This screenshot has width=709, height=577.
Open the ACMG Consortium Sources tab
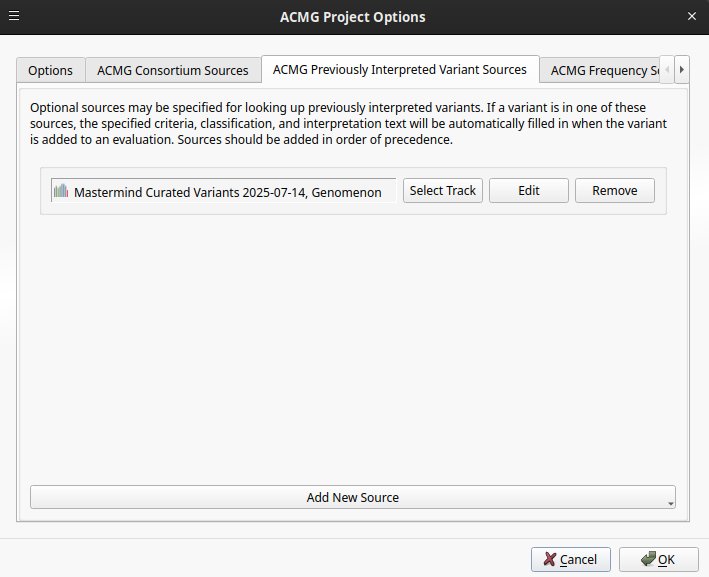[x=172, y=70]
